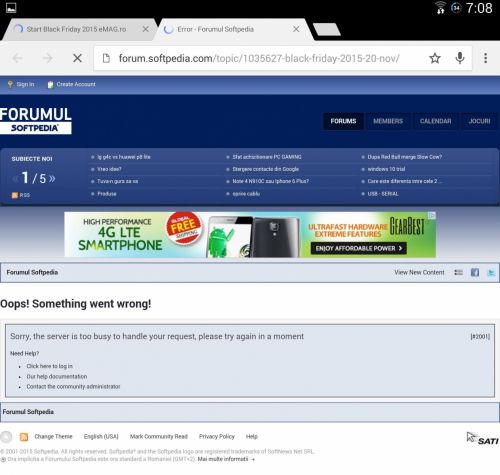Open the Change Theme selector
The height and width of the screenshot is (475, 500).
tap(53, 436)
